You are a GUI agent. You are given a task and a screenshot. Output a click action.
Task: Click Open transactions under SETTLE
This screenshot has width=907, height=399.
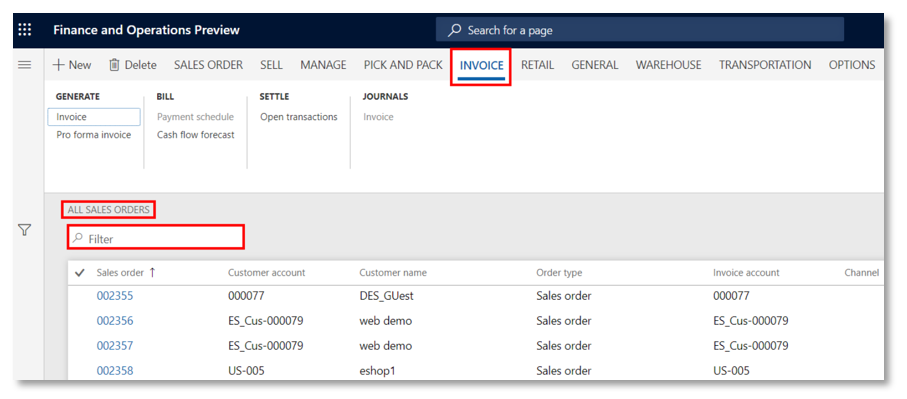pyautogui.click(x=298, y=117)
